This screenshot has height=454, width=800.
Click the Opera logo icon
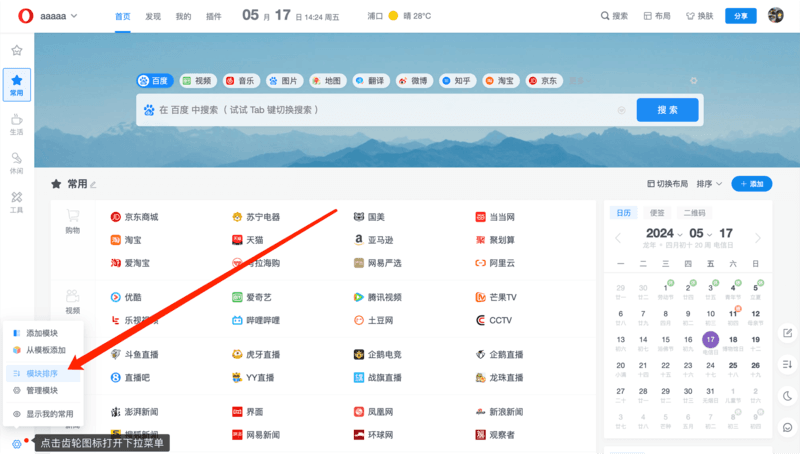coord(25,16)
